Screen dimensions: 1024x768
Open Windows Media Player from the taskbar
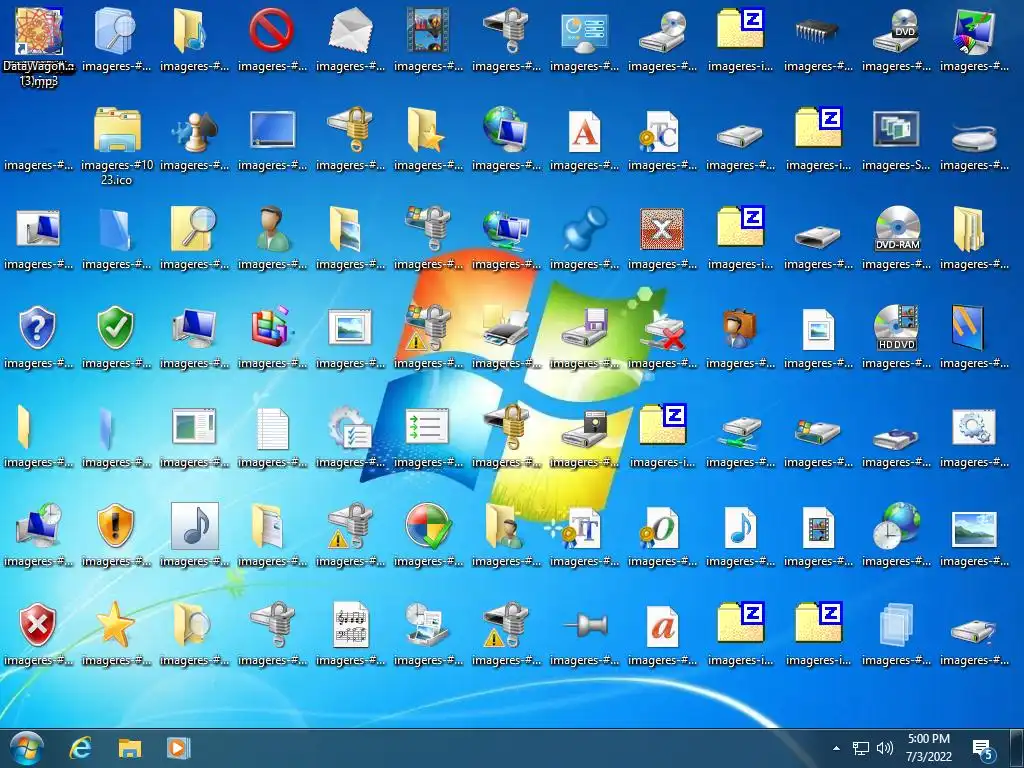[x=178, y=748]
